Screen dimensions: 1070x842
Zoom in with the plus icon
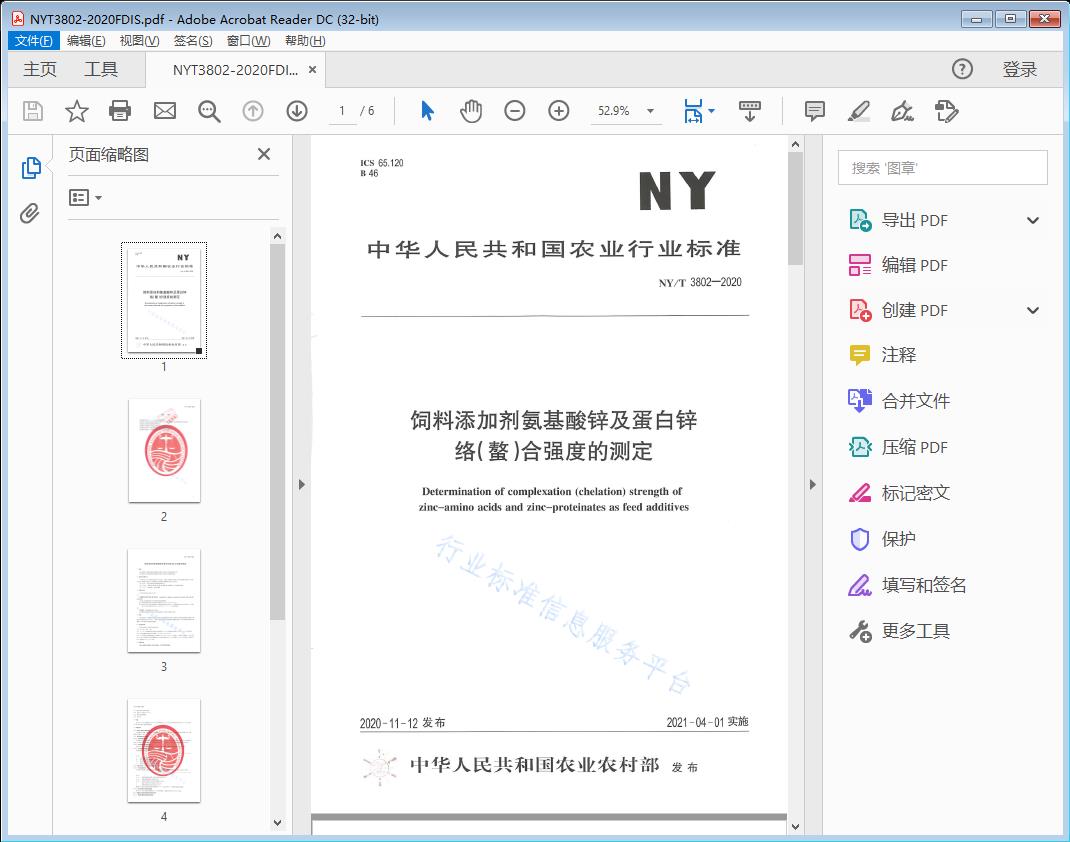coord(559,111)
